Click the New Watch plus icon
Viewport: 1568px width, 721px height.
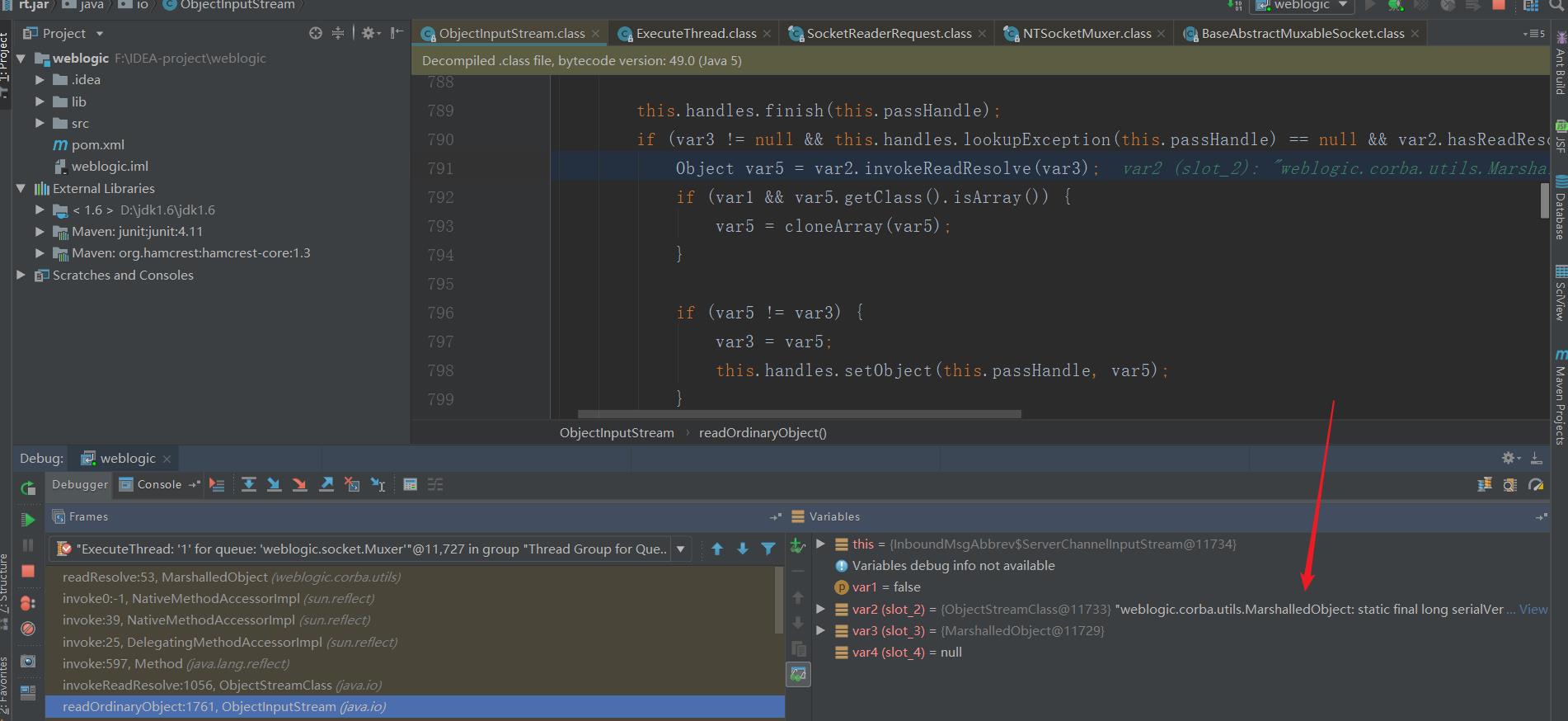[x=798, y=545]
